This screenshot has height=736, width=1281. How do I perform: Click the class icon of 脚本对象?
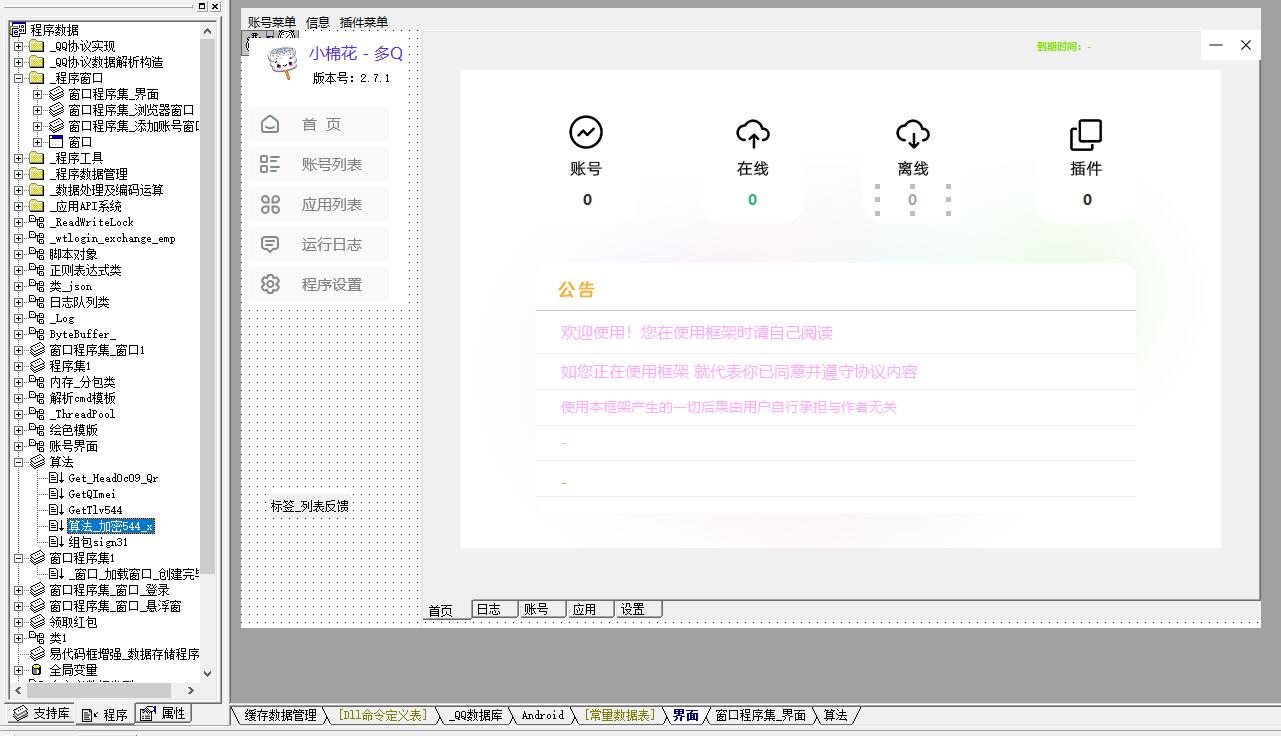point(37,254)
